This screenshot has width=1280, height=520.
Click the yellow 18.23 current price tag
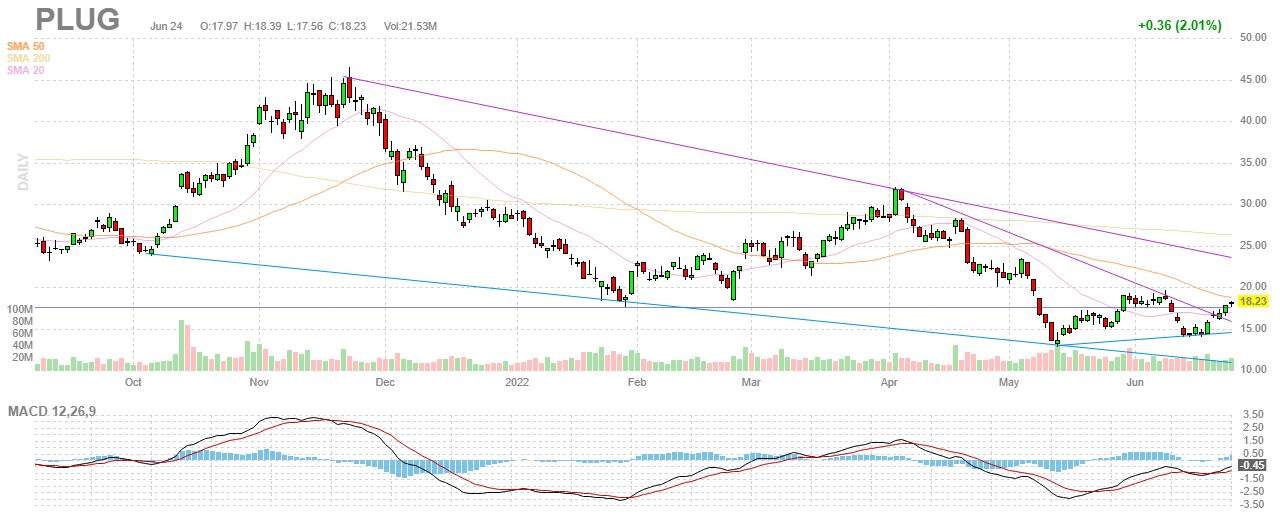1253,300
